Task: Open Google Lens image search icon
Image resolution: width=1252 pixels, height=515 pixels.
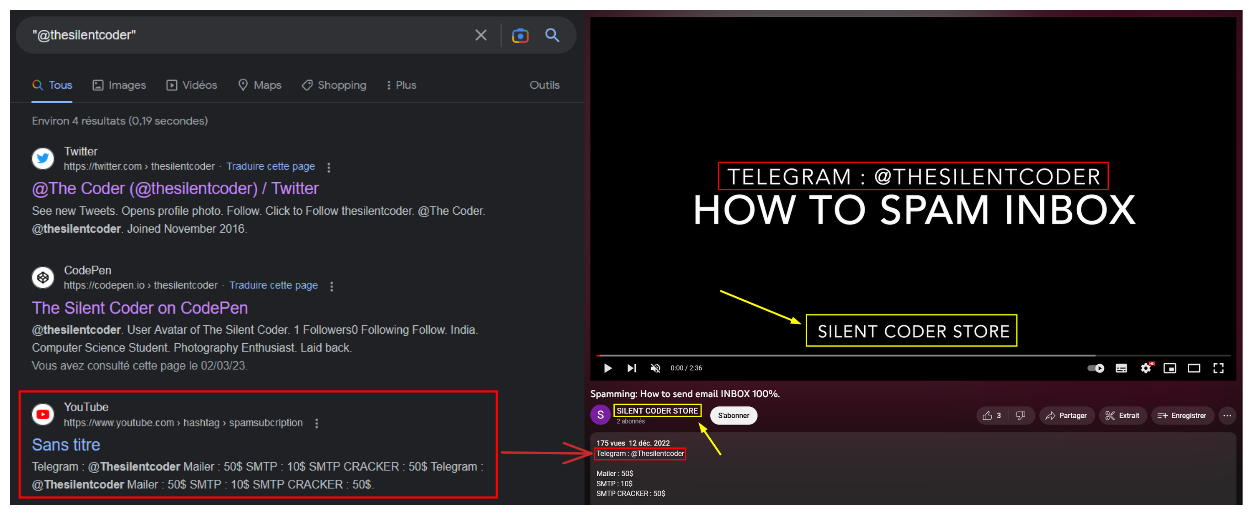Action: click(x=520, y=35)
